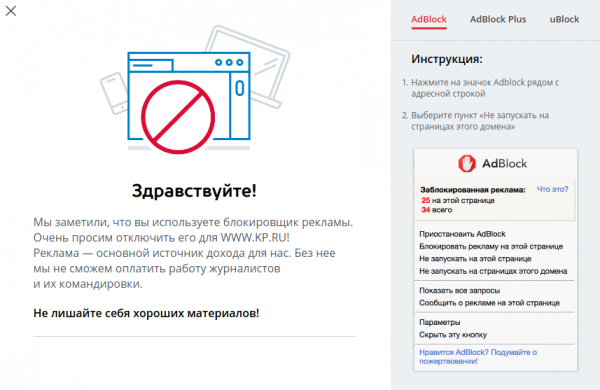
Task: Click 'Не лишайте себя хороших материалов!' text
Action: point(146,313)
